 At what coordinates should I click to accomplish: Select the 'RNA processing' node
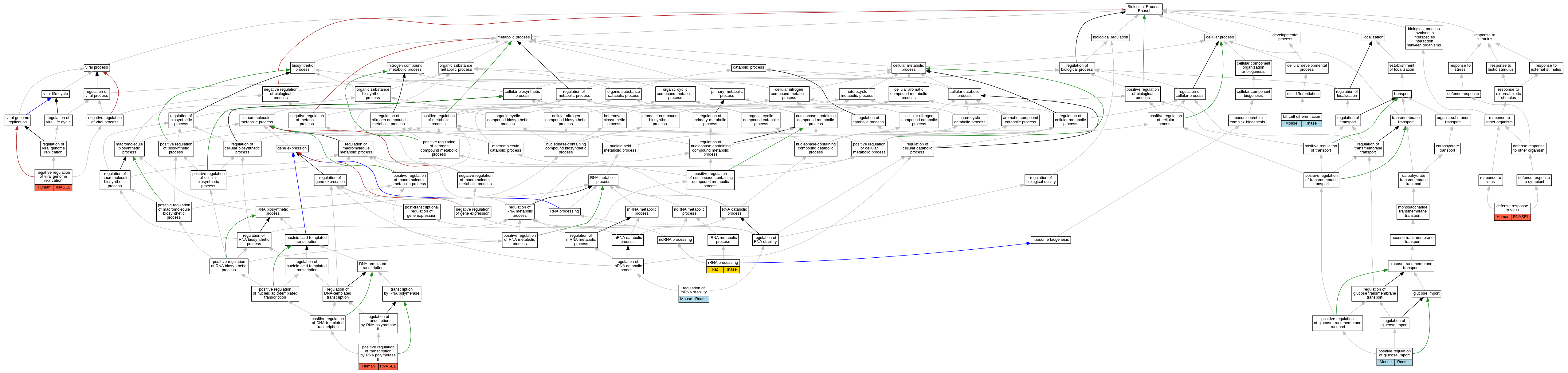(x=565, y=212)
